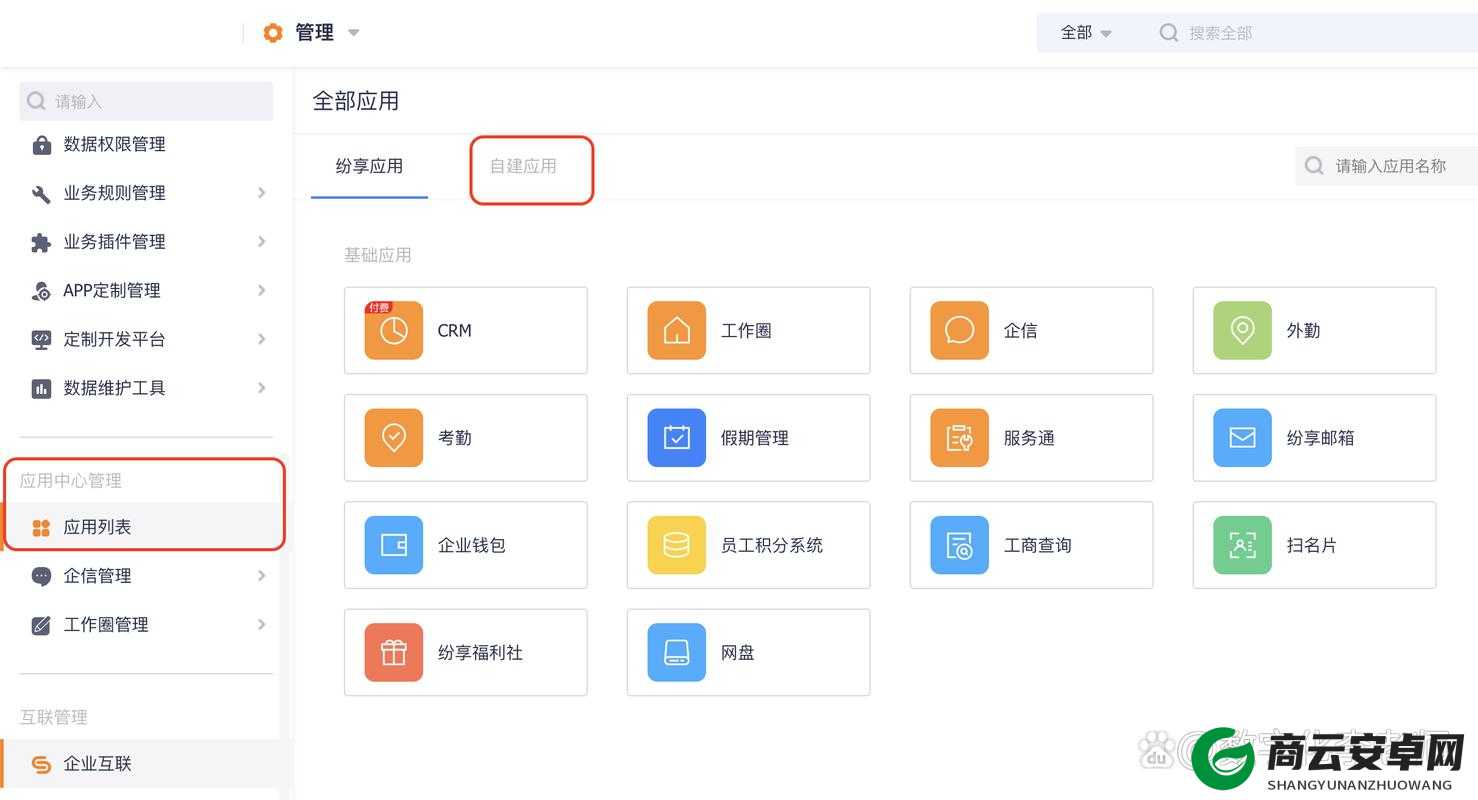The image size is (1478, 800).
Task: Open the 外勤 location pin icon
Action: 1243,330
